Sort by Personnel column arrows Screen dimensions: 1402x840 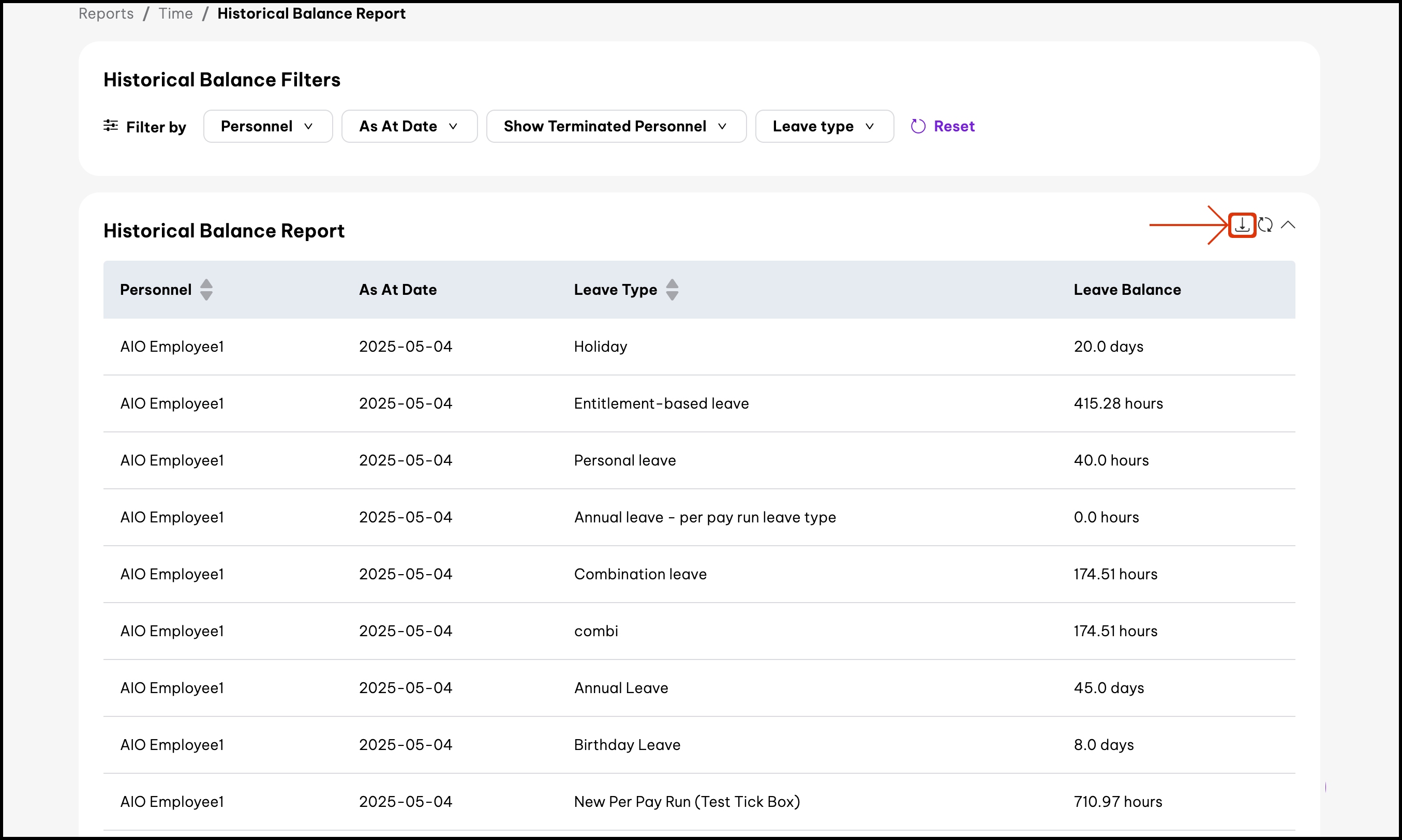pos(206,290)
